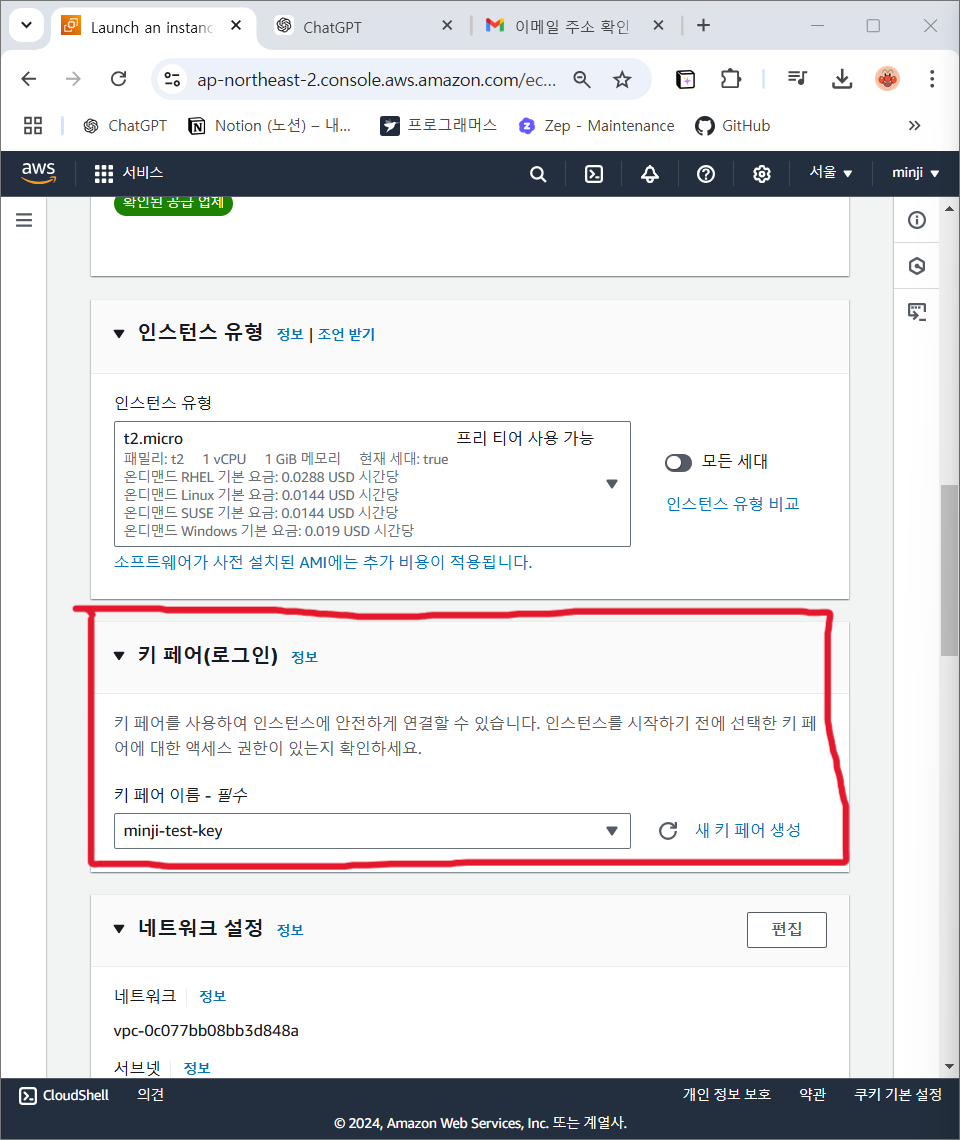Screen dimensions: 960x1140
Task: Open the 개인 정보 보호 footer link
Action: pyautogui.click(x=727, y=1095)
